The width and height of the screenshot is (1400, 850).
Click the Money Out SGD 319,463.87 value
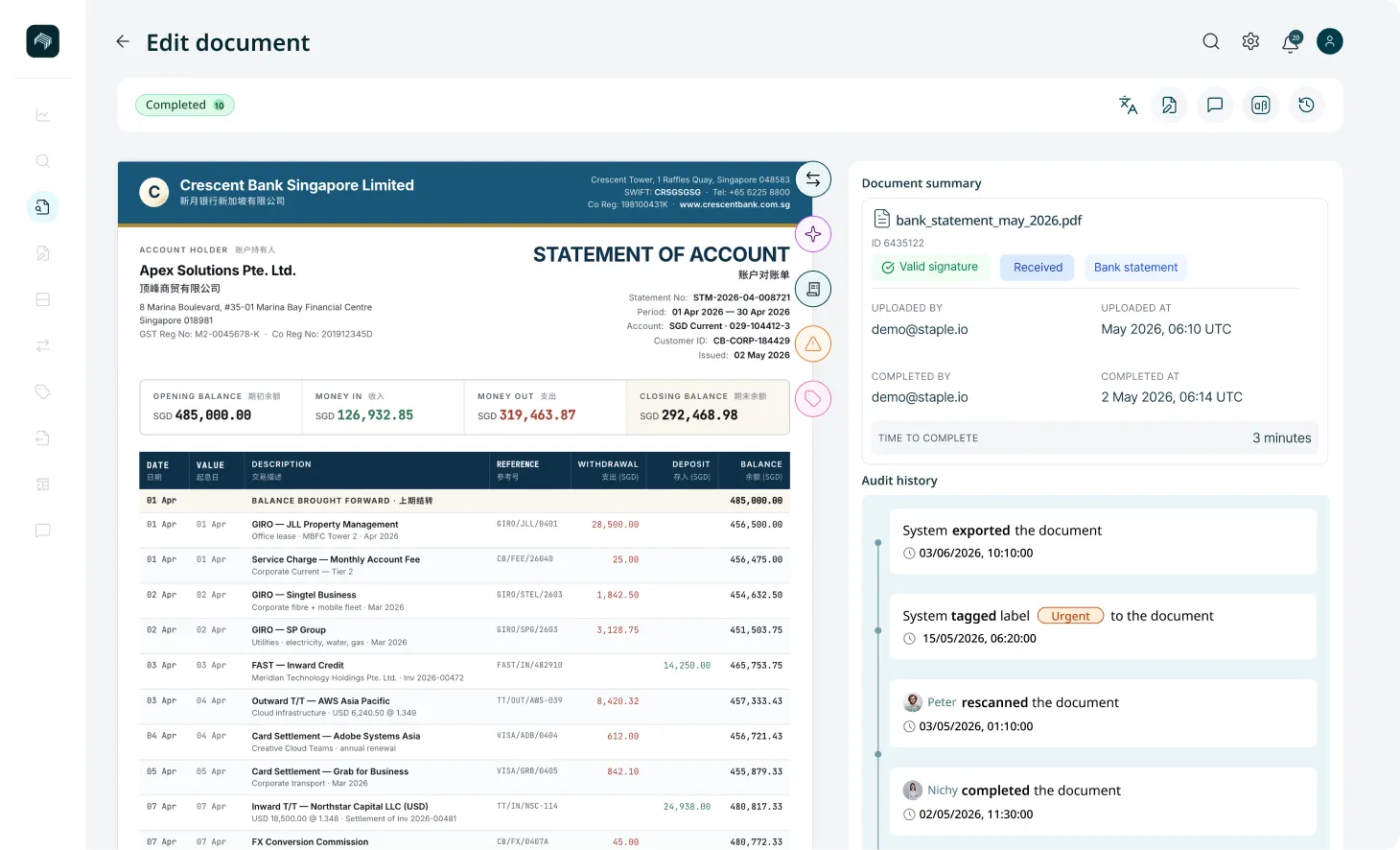526,415
